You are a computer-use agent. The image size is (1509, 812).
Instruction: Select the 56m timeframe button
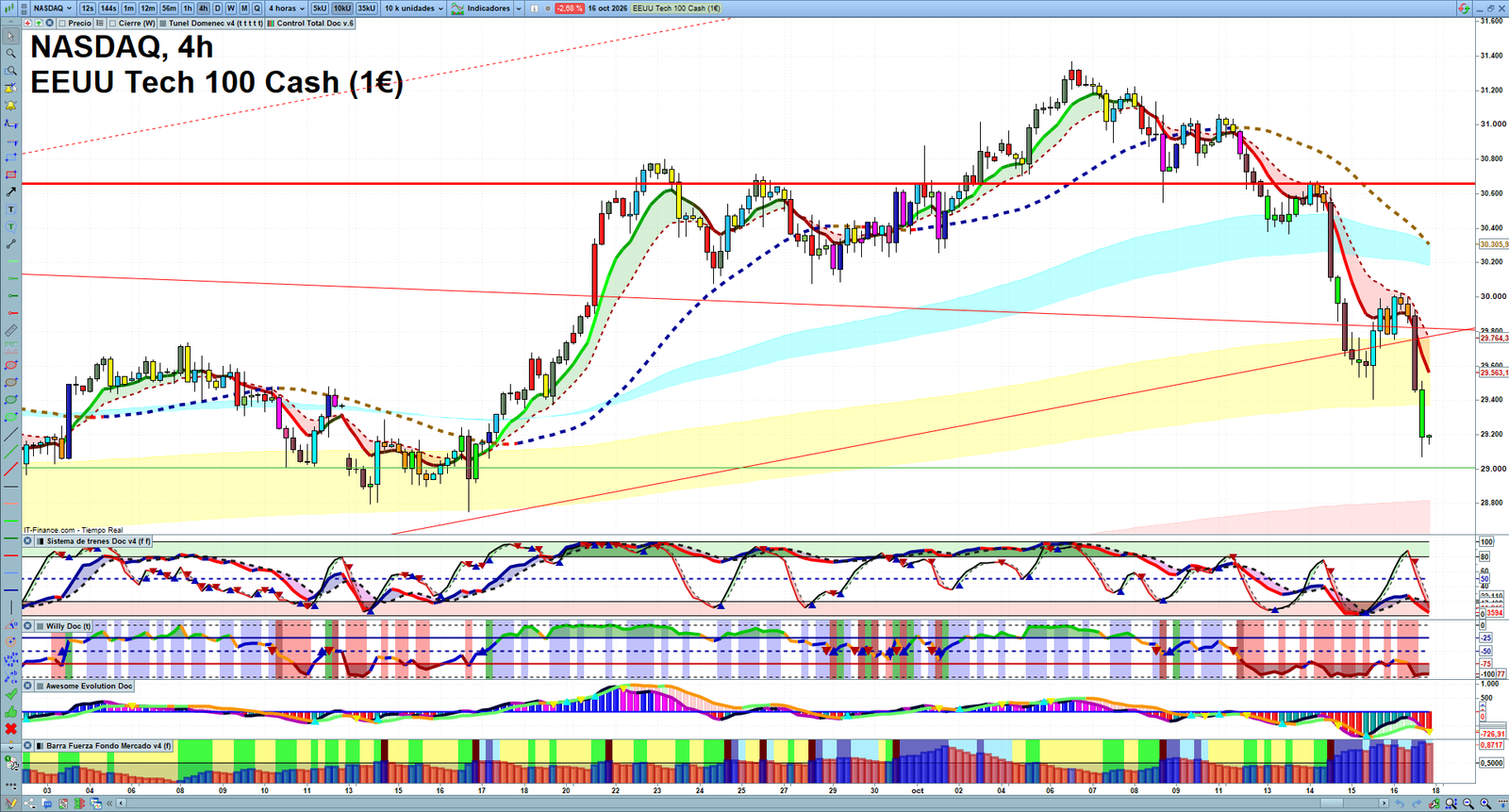click(169, 8)
